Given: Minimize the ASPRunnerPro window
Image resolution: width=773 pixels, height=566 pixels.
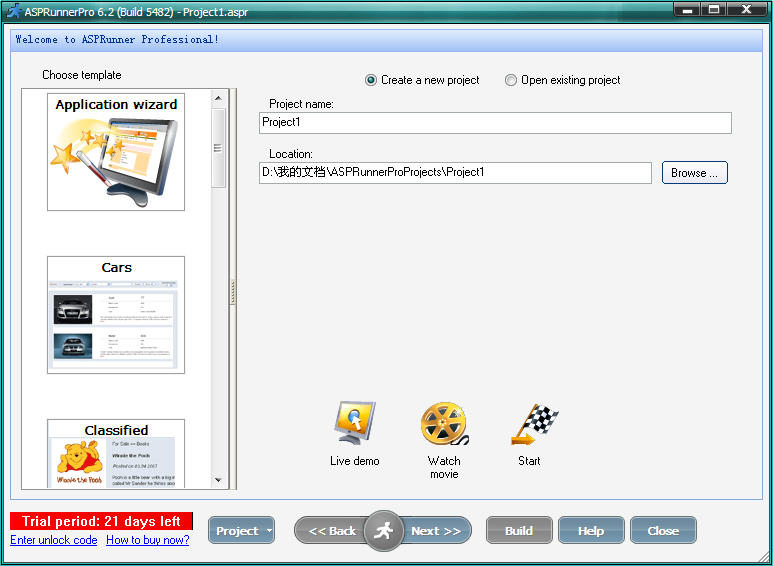Looking at the screenshot, I should pos(689,9).
